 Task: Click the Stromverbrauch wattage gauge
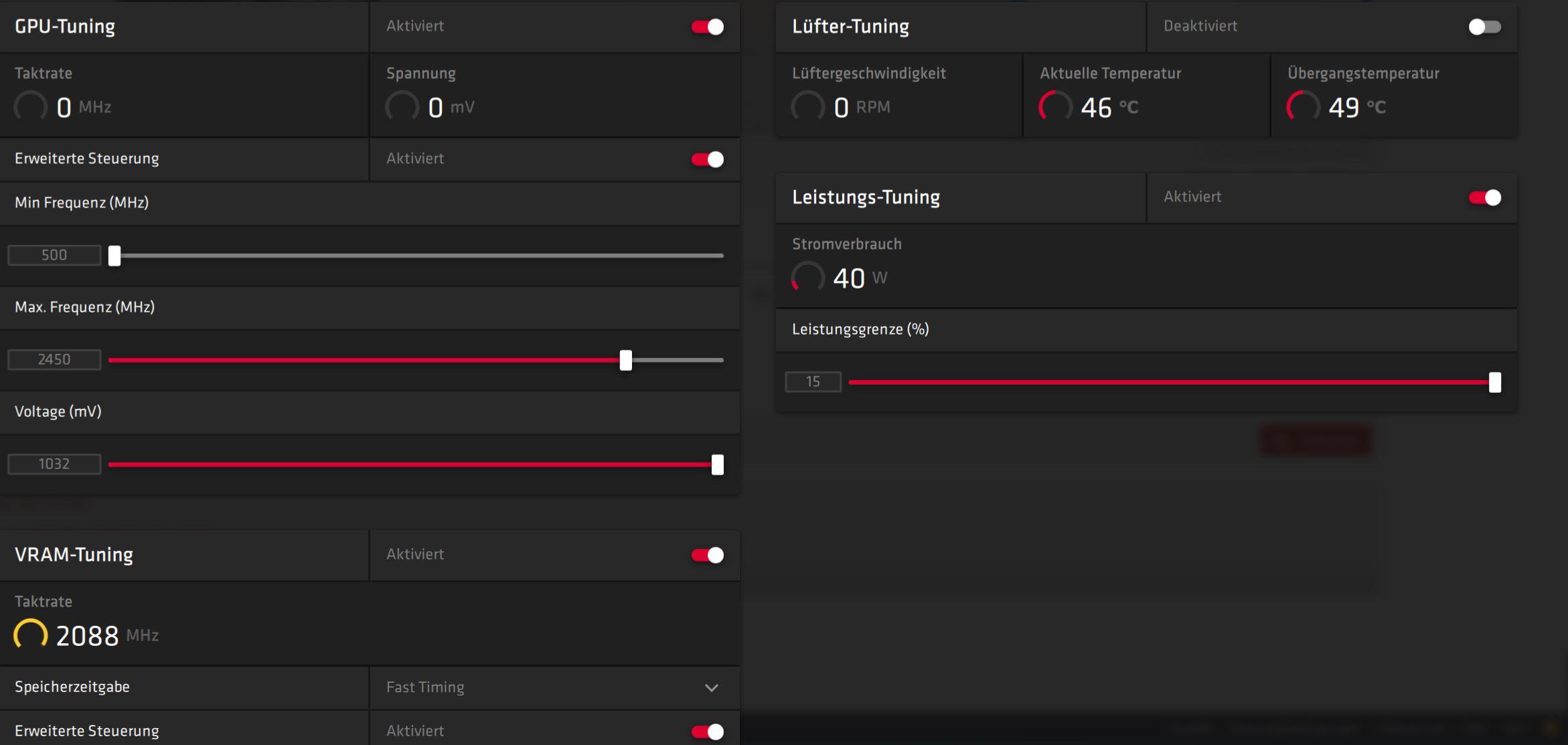point(807,278)
